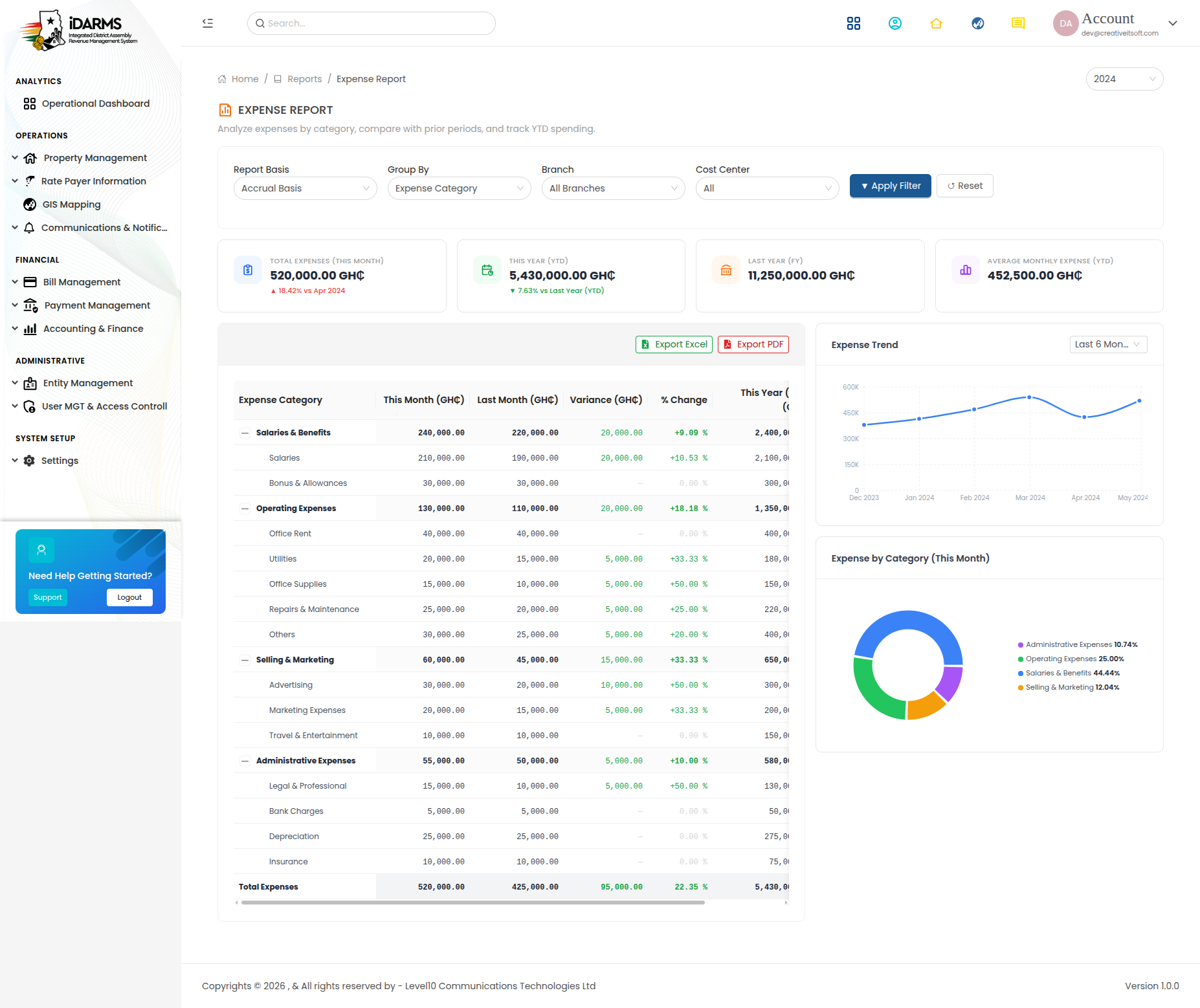This screenshot has width=1200, height=1008.
Task: Export the report as PDF
Action: (x=753, y=344)
